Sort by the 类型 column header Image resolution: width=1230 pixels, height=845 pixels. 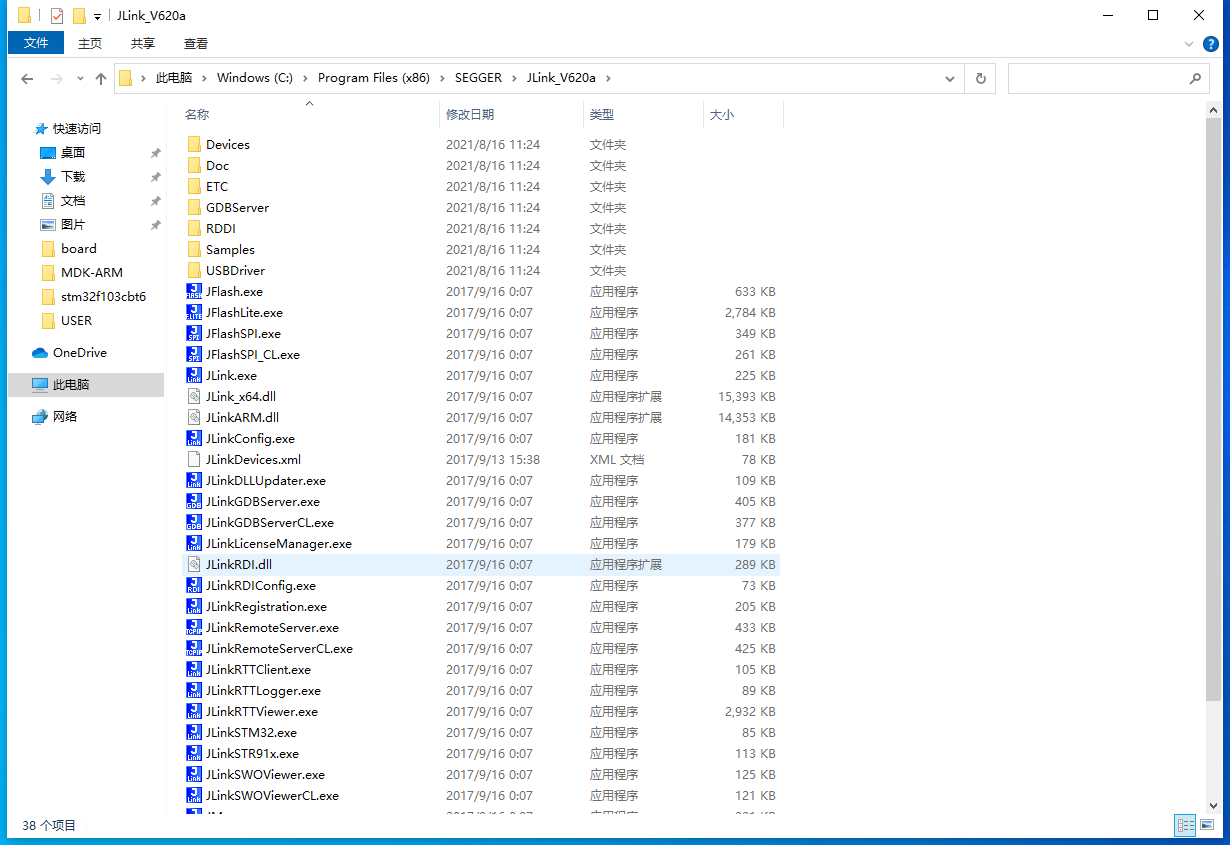pos(644,115)
